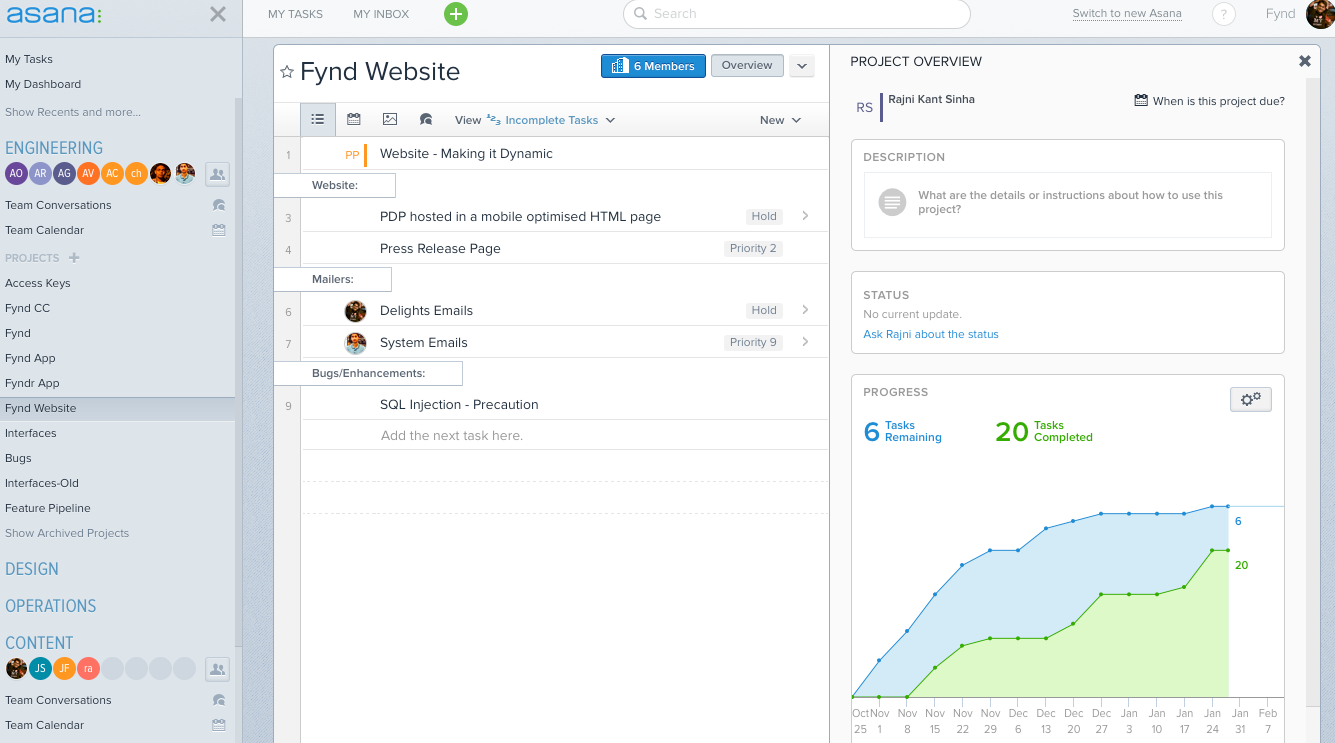Open the project files image icon
The width and height of the screenshot is (1335, 743).
pos(390,119)
